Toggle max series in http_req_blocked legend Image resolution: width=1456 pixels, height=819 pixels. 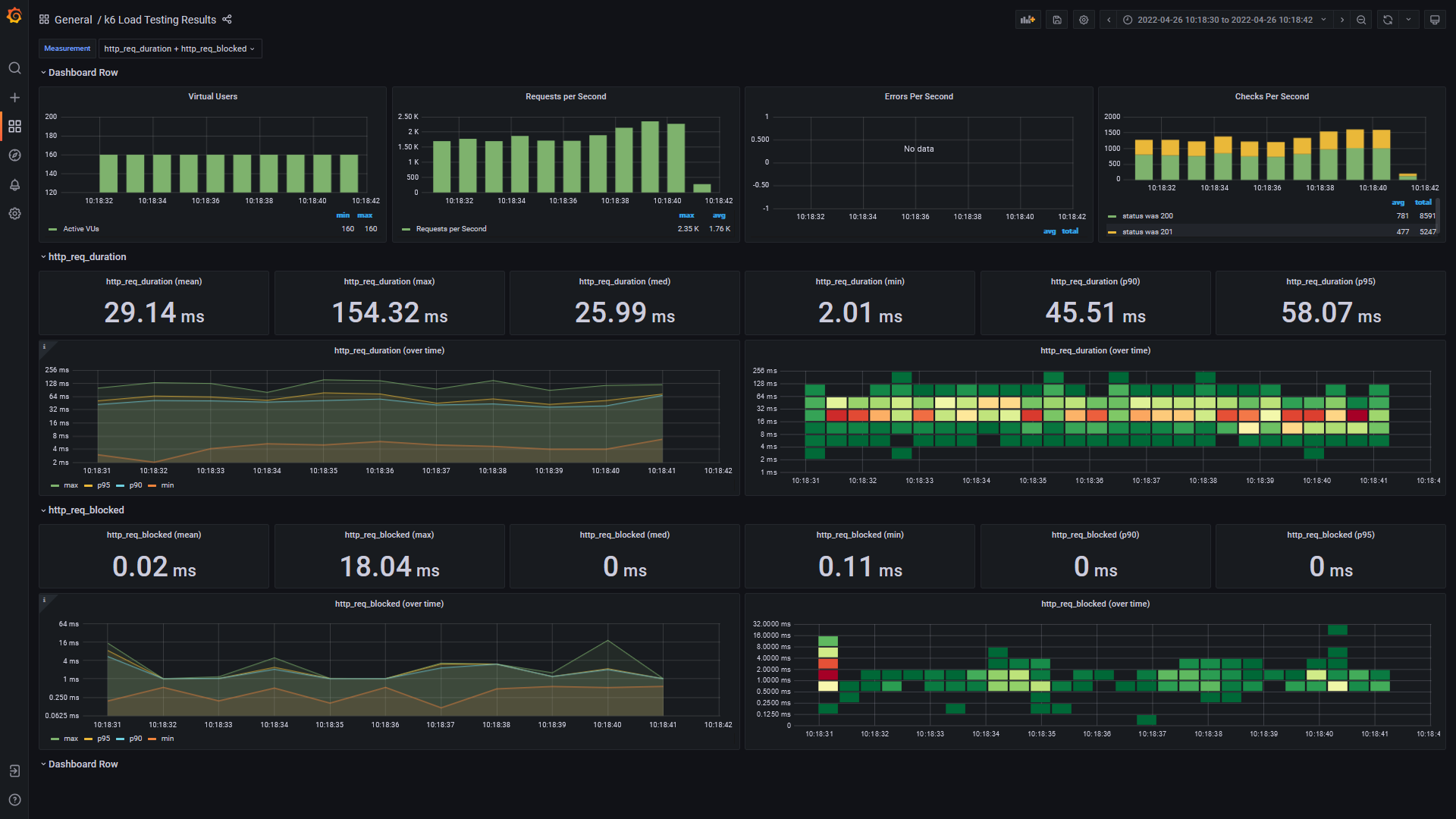71,739
